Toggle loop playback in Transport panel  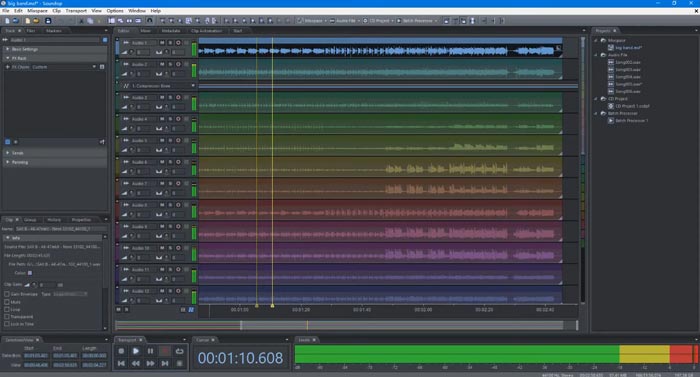point(179,351)
